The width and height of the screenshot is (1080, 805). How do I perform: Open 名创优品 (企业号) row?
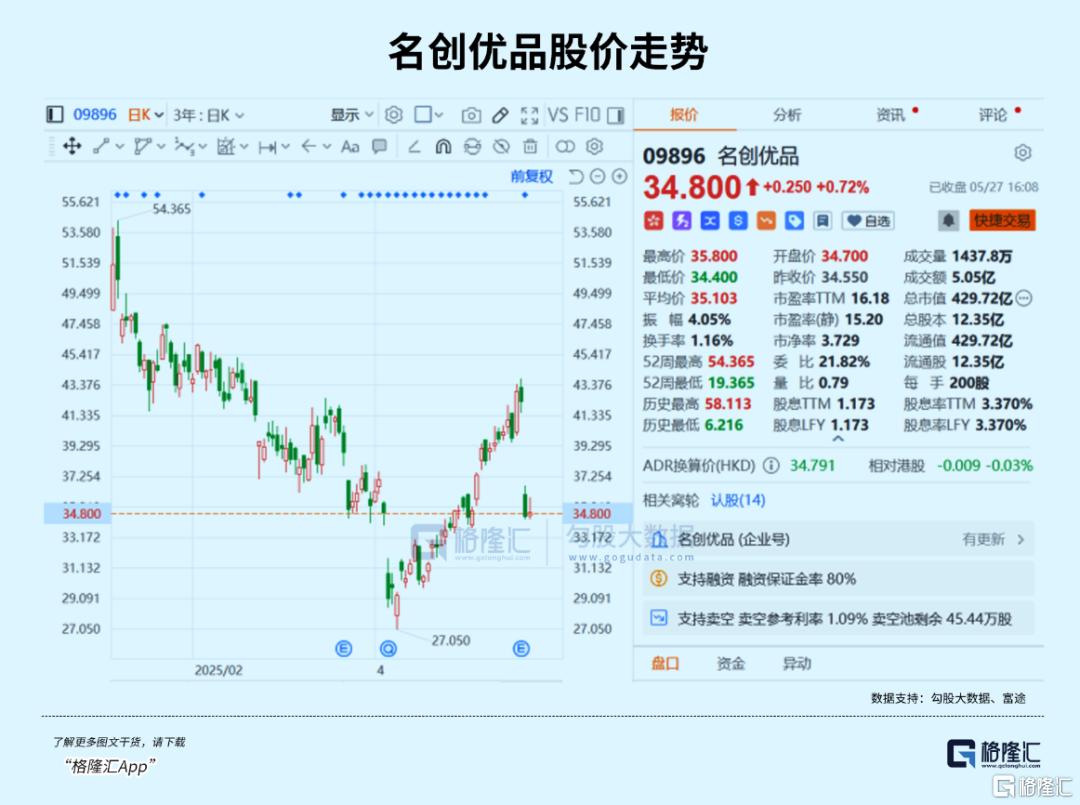838,539
